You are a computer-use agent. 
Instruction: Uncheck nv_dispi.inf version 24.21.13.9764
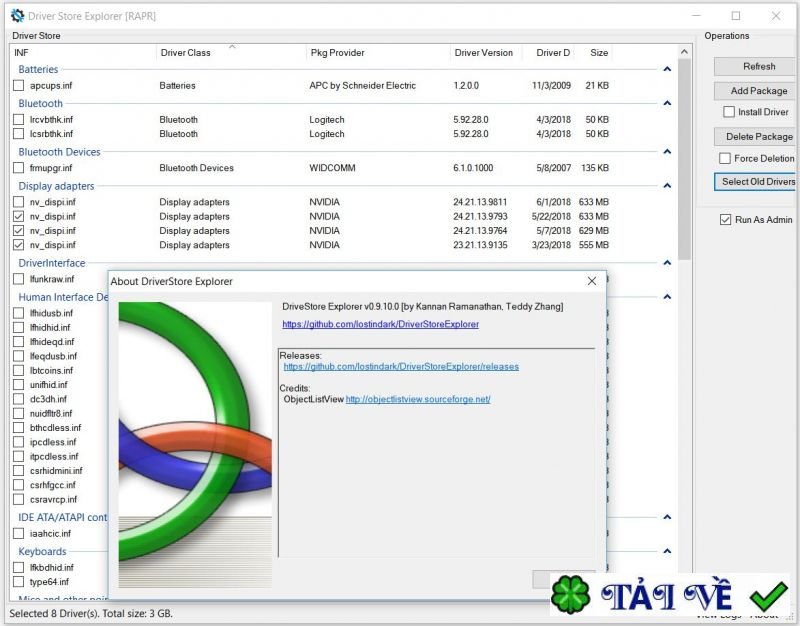point(18,231)
